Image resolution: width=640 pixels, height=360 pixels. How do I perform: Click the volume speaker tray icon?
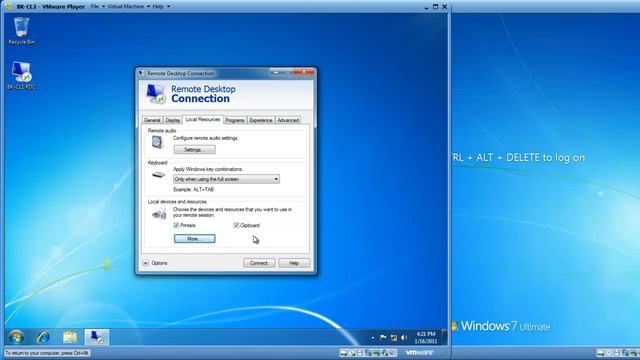click(404, 338)
